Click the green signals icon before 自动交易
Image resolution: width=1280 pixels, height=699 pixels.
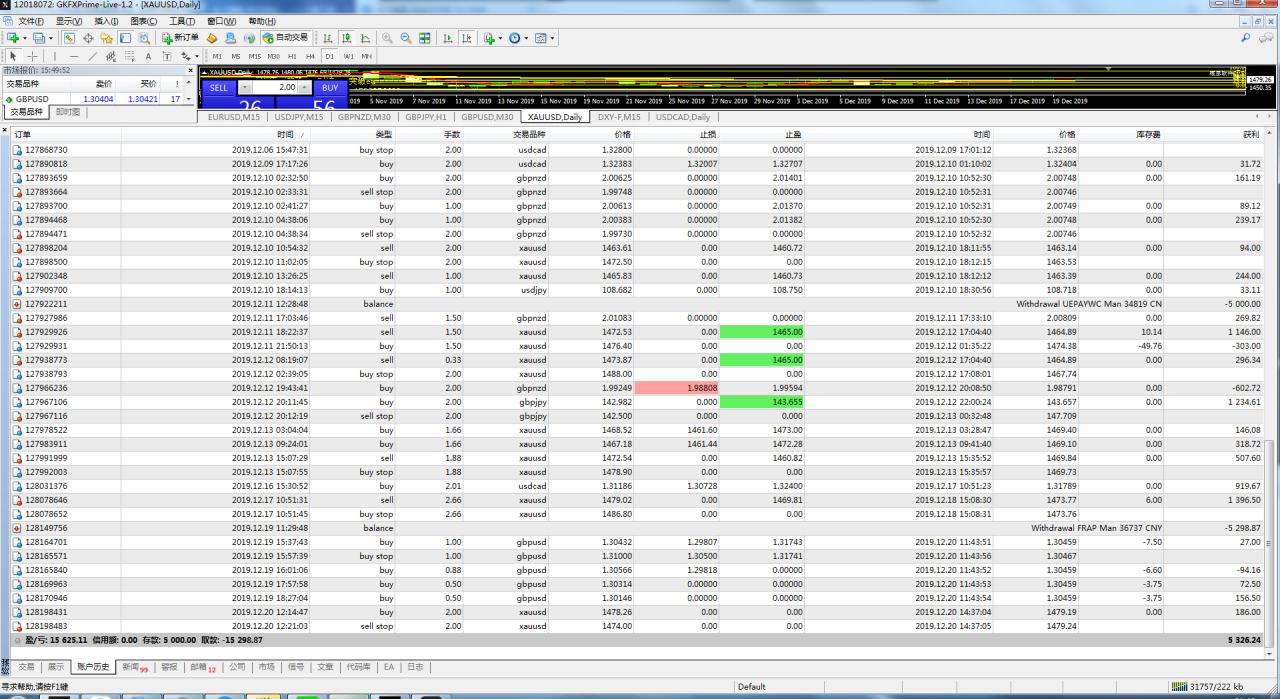249,38
